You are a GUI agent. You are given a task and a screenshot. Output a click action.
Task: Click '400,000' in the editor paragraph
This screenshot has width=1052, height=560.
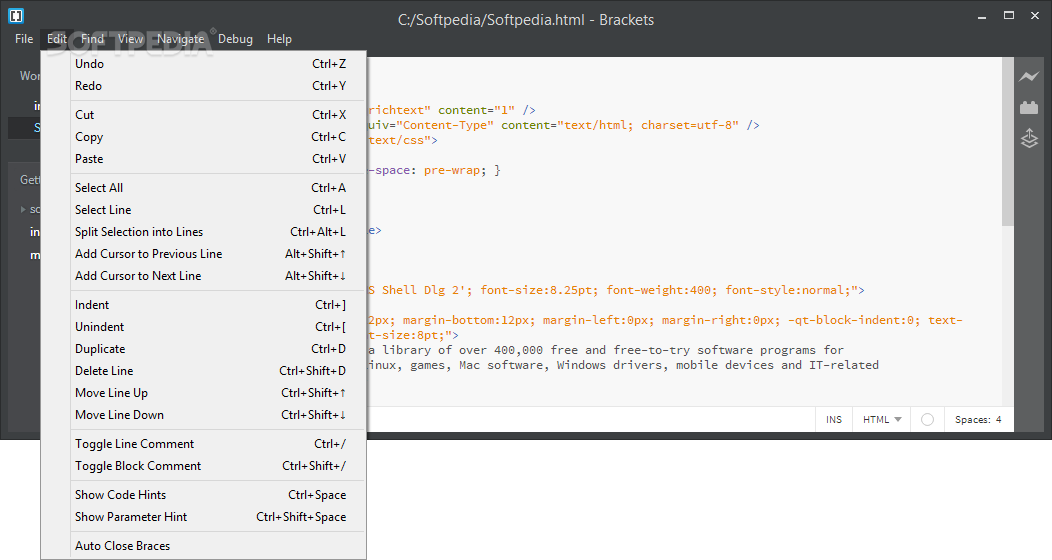pyautogui.click(x=518, y=350)
